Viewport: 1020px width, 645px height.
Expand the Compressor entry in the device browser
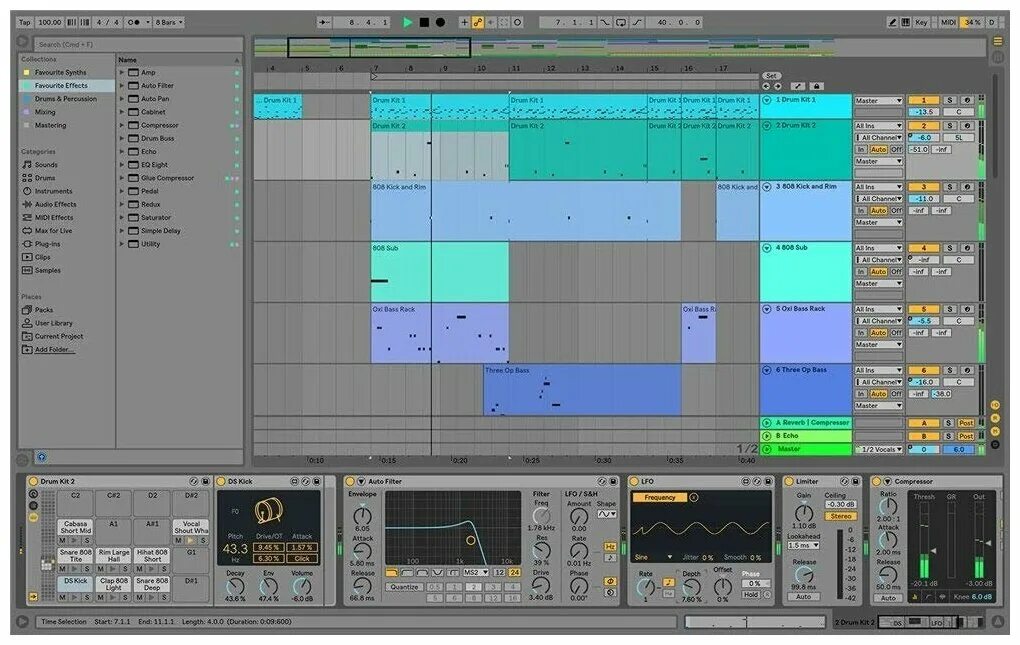click(121, 125)
